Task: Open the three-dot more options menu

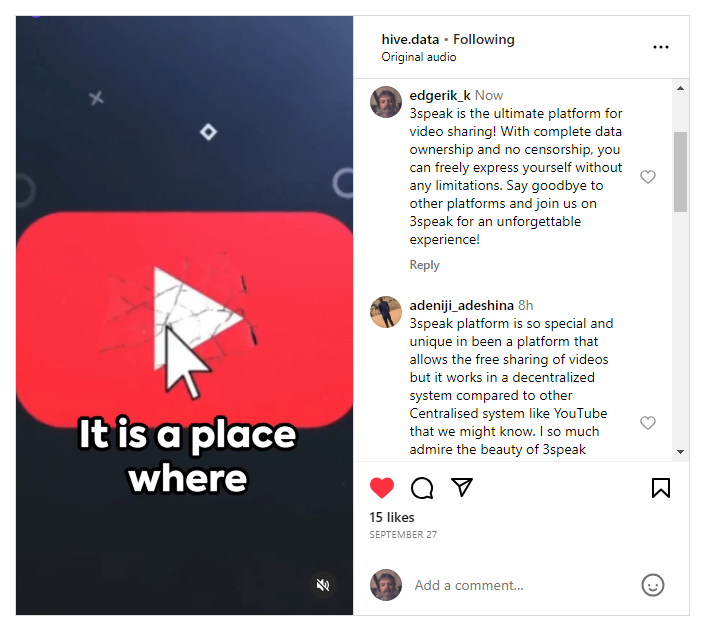Action: pyautogui.click(x=661, y=47)
